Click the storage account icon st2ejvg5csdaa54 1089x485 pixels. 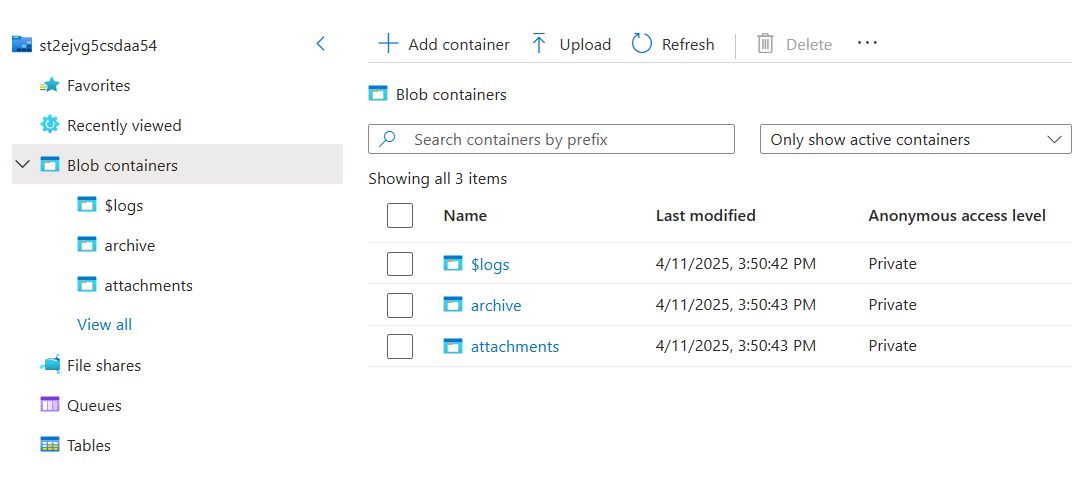tap(22, 45)
